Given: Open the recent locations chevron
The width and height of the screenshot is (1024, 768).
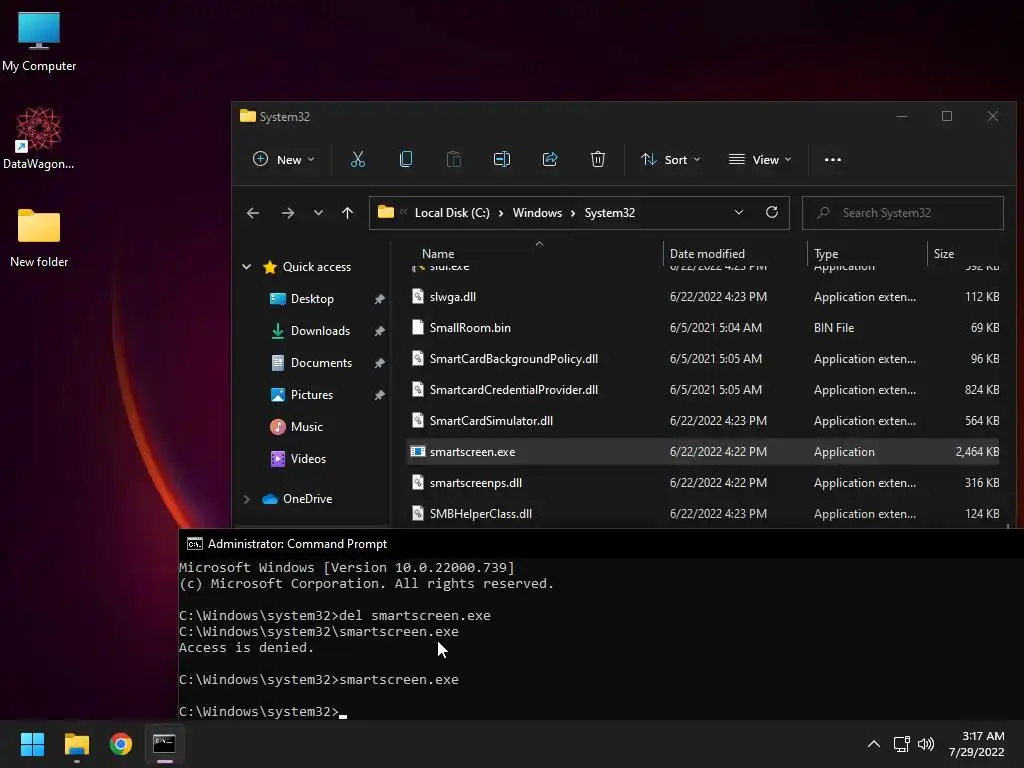Looking at the screenshot, I should click(318, 213).
